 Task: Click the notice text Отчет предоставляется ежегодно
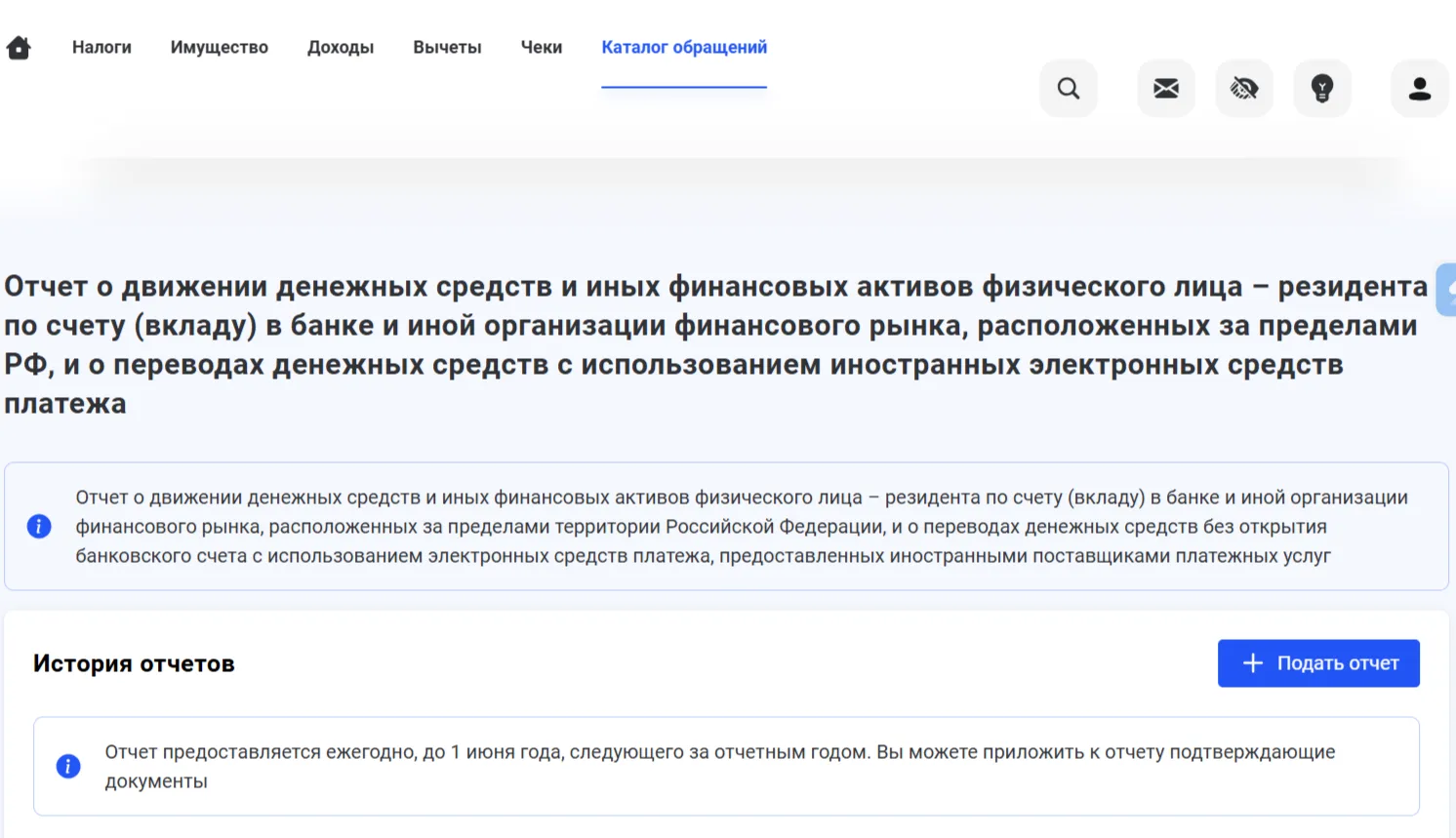(x=720, y=767)
